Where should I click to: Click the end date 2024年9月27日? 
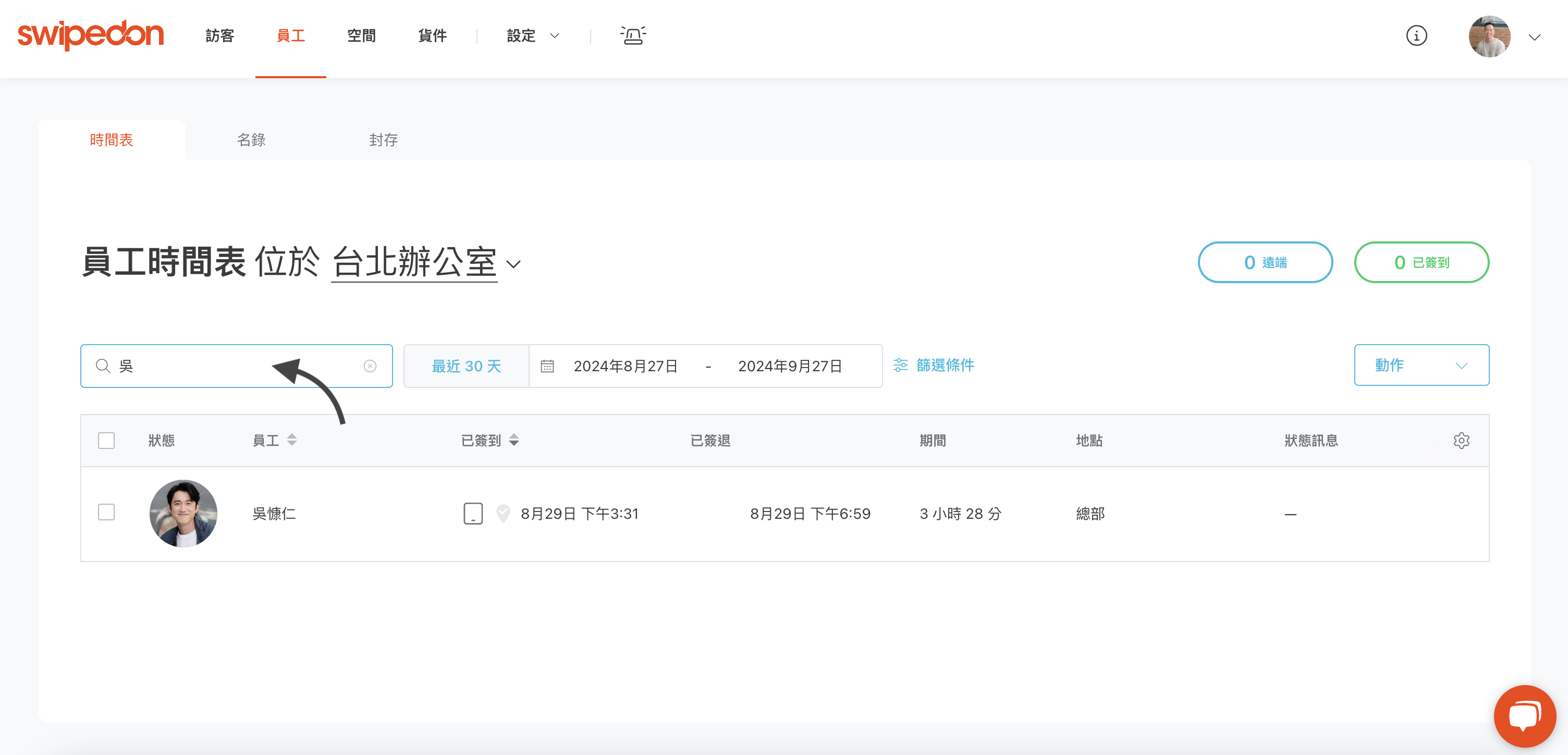click(x=790, y=366)
